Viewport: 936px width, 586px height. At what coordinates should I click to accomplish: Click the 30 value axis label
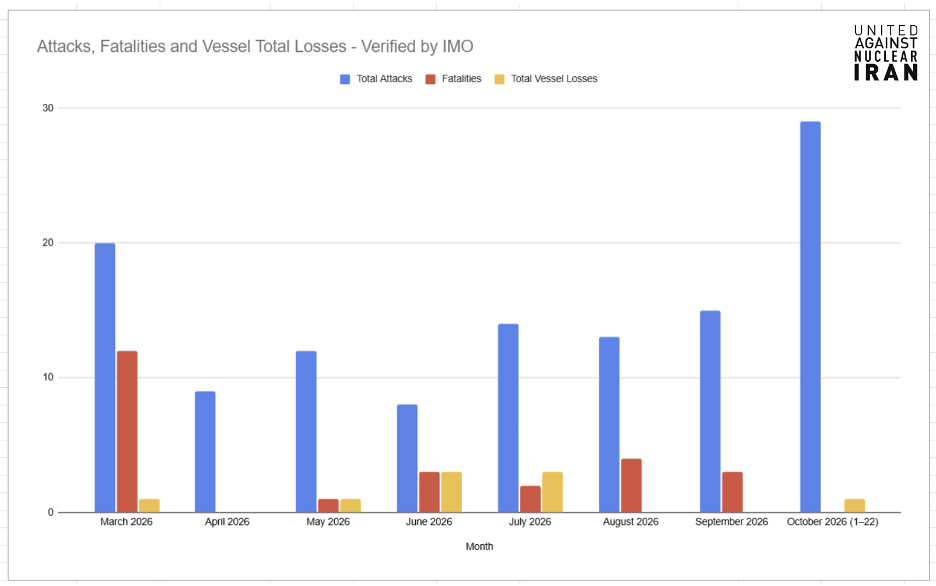click(48, 108)
